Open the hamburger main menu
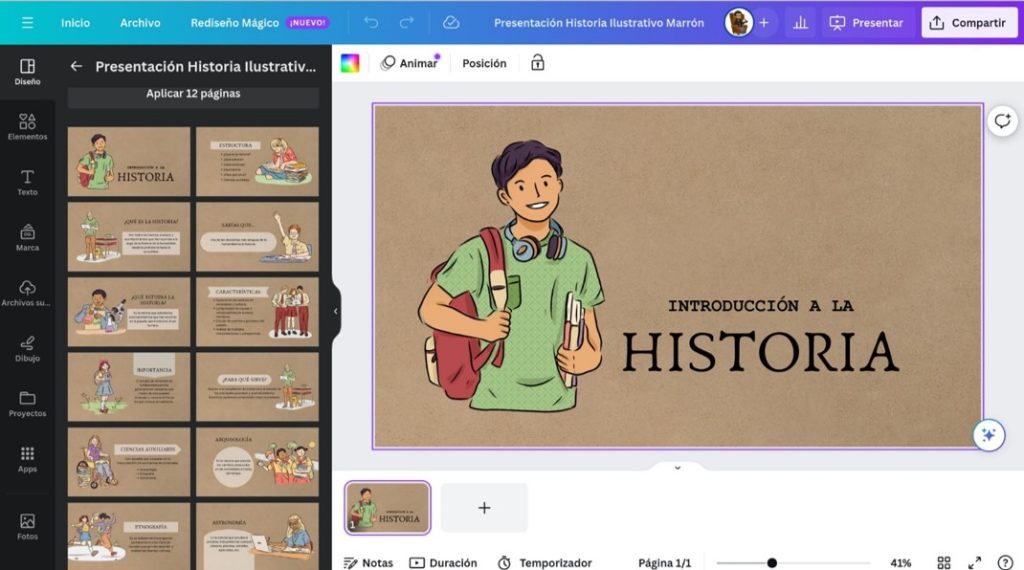This screenshot has height=570, width=1024. 27,22
